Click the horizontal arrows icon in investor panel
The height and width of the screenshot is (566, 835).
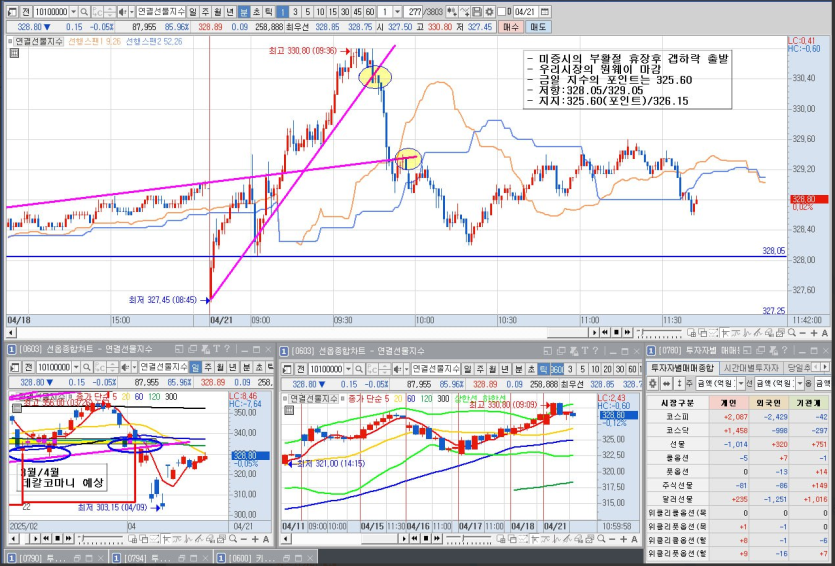point(666,383)
